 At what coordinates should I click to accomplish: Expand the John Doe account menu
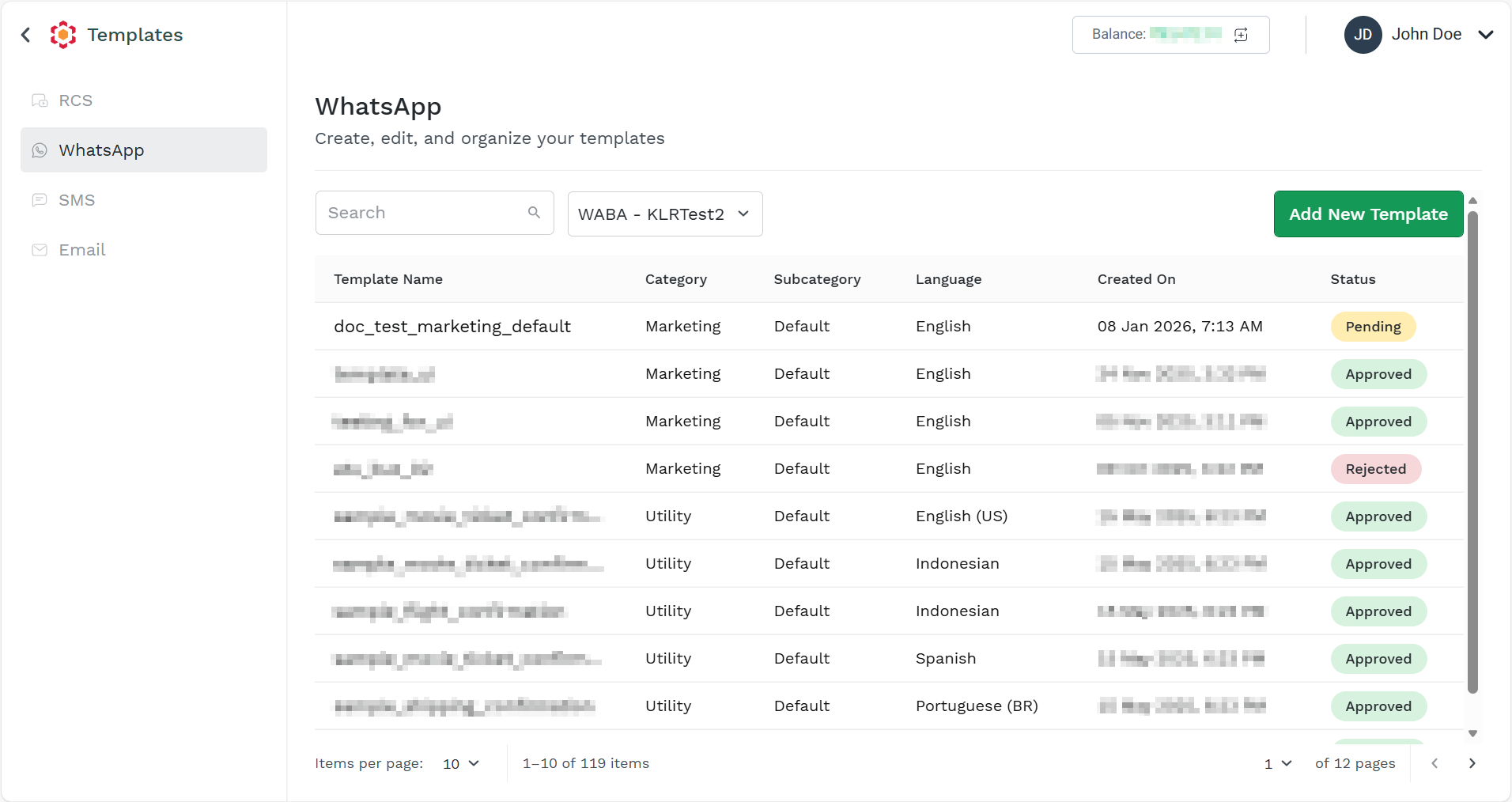1486,35
